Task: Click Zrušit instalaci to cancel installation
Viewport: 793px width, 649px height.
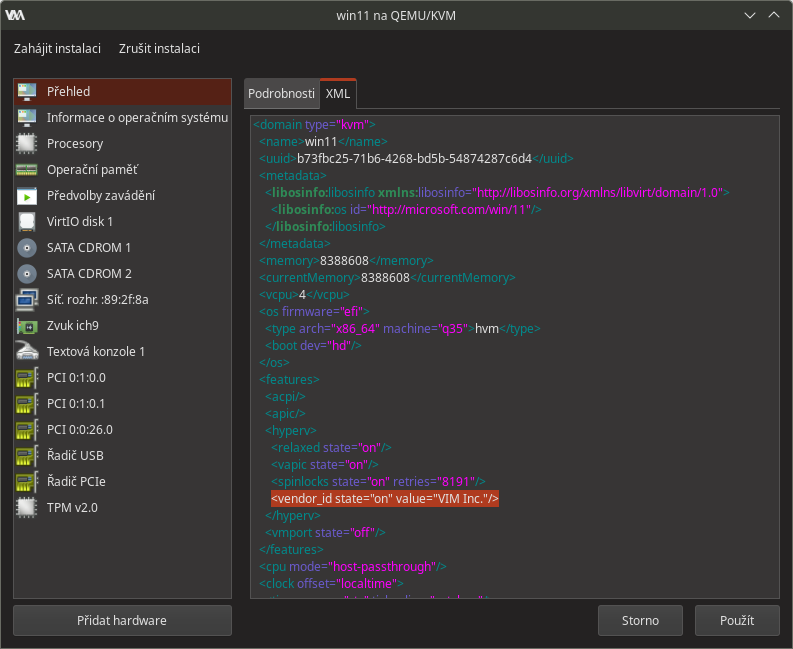Action: pos(159,49)
